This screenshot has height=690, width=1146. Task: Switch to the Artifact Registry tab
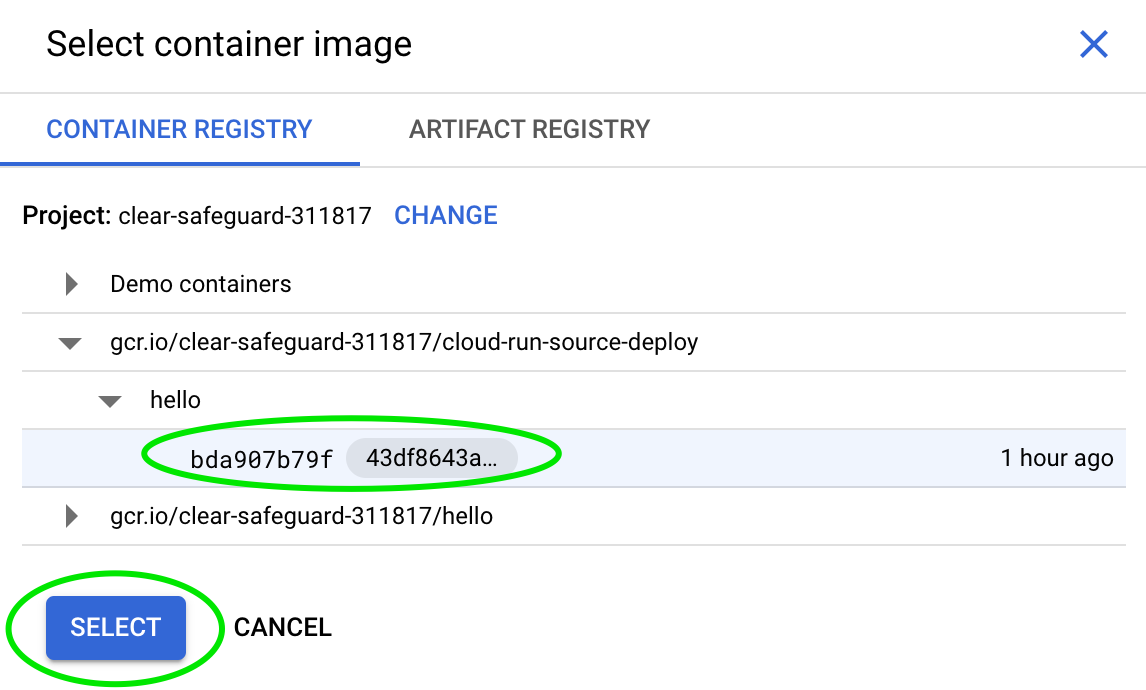[x=529, y=129]
